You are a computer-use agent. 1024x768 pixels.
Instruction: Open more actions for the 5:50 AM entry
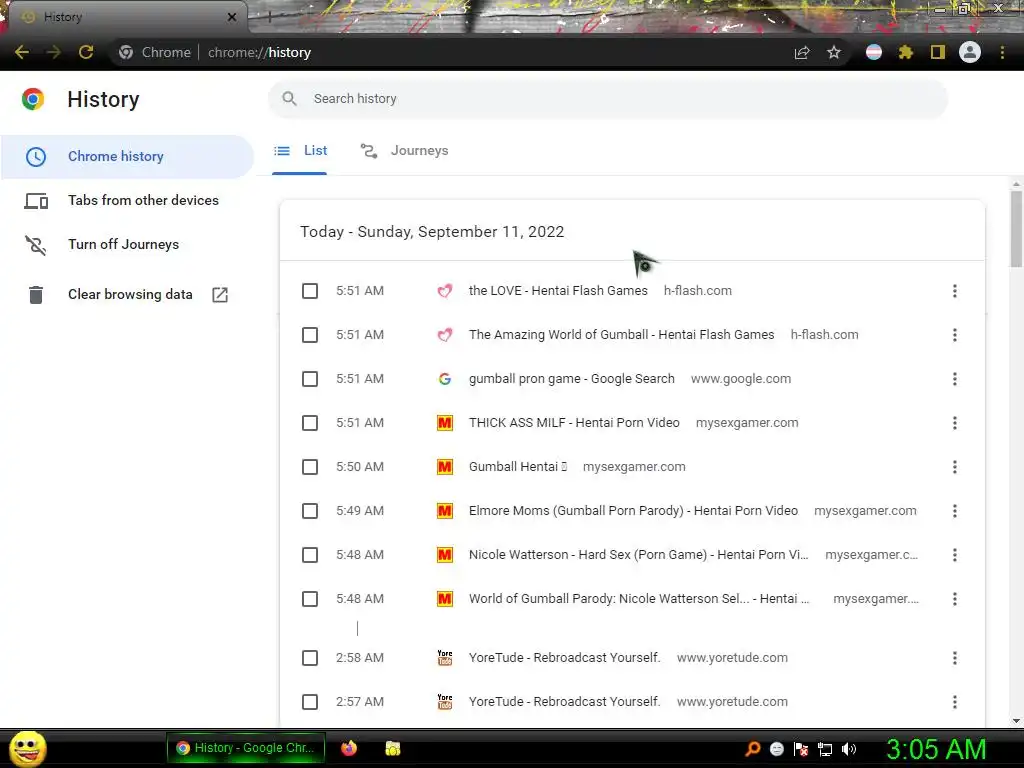pos(955,467)
